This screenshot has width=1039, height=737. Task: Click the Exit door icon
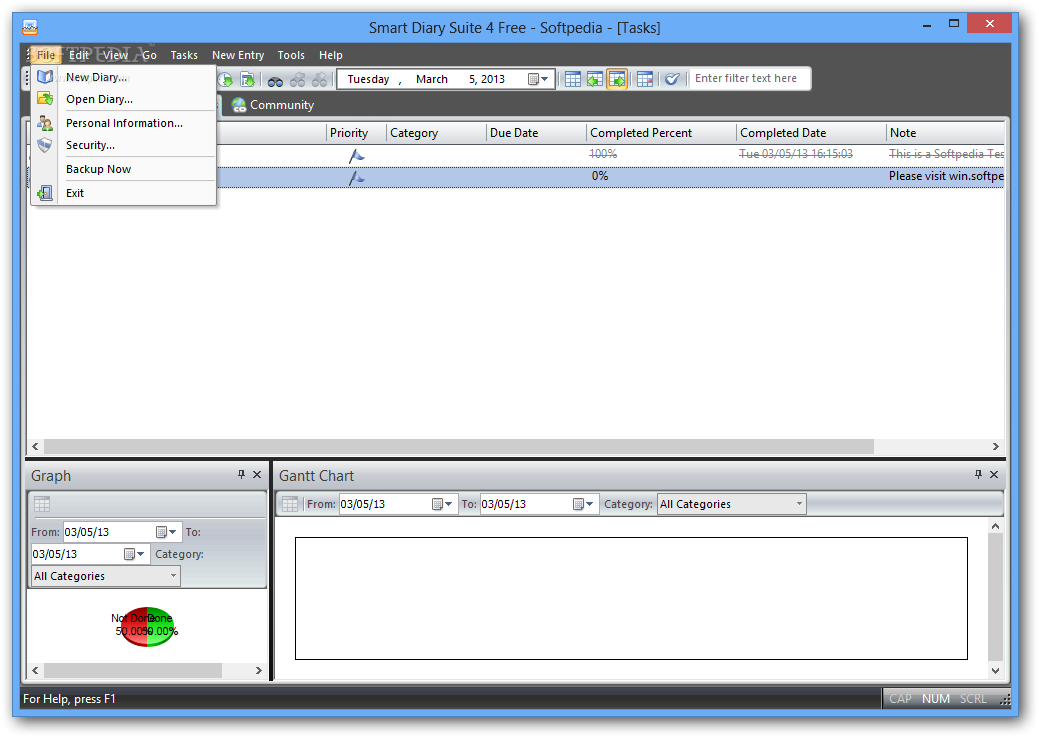[45, 193]
